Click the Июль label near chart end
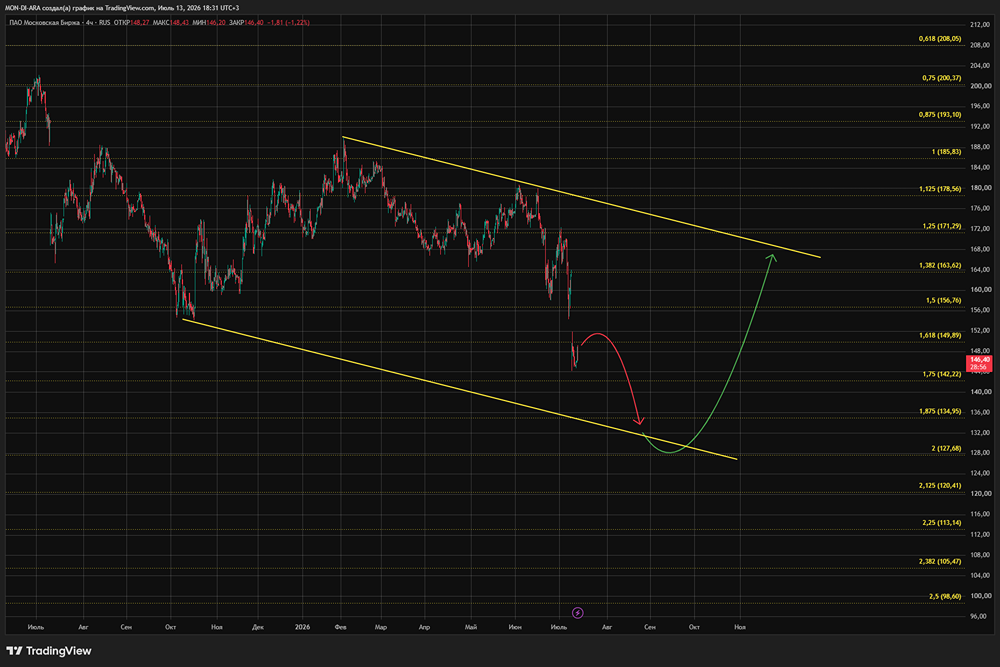This screenshot has height=667, width=1000. tap(558, 627)
